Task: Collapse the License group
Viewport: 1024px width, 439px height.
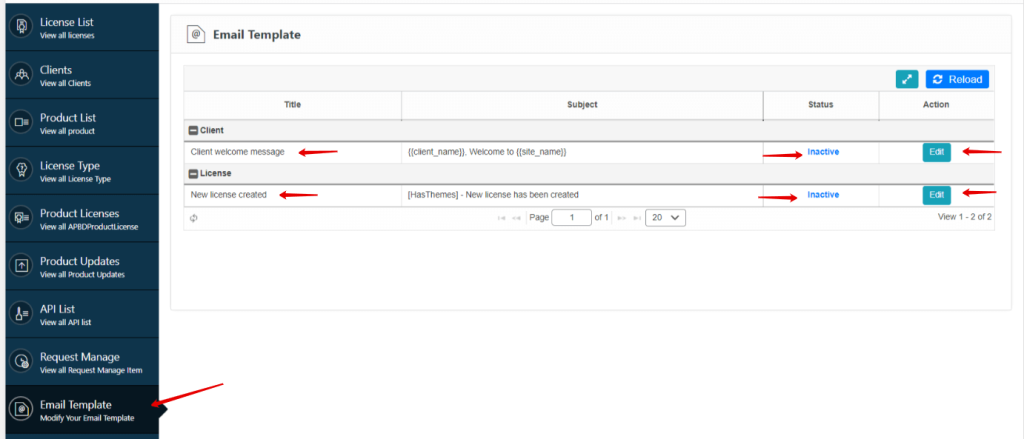Action: (193, 174)
